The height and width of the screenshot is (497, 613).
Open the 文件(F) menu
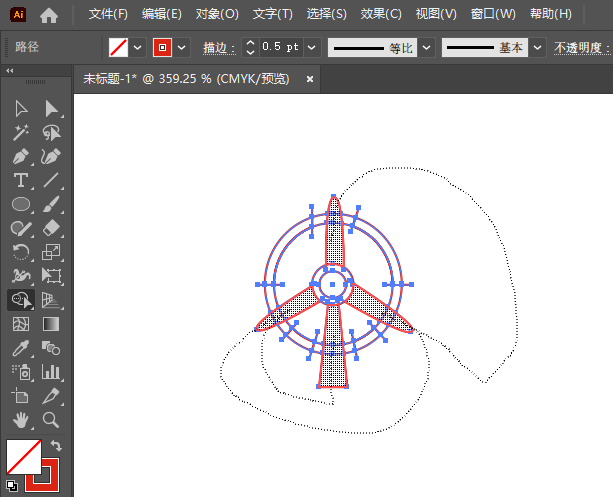[x=108, y=14]
